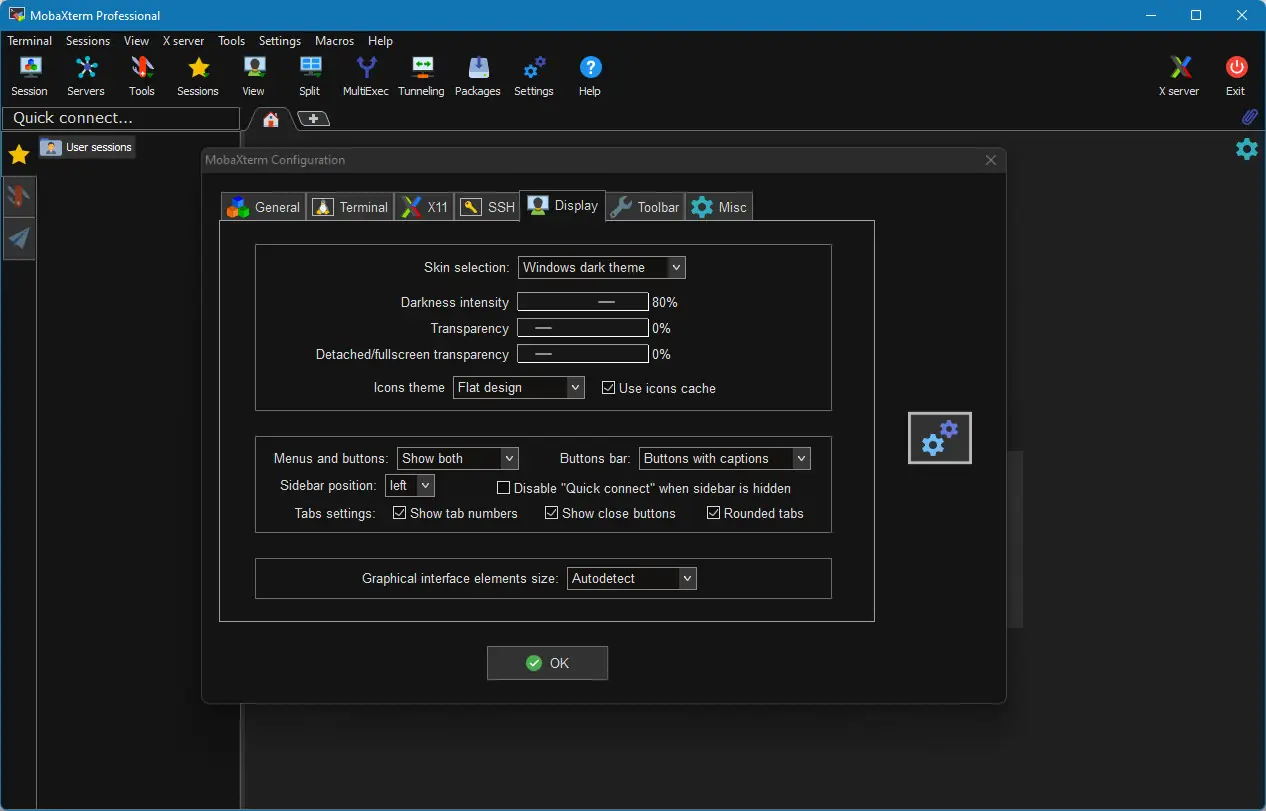Open the Settings menu in menu bar
Image resolution: width=1266 pixels, height=811 pixels.
280,41
